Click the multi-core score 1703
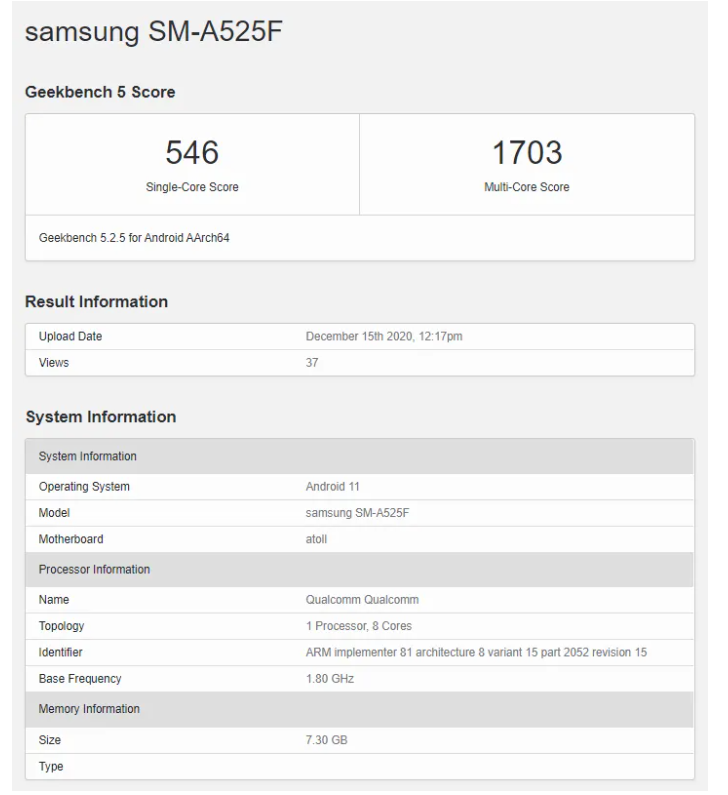The width and height of the screenshot is (728, 795). click(x=527, y=152)
